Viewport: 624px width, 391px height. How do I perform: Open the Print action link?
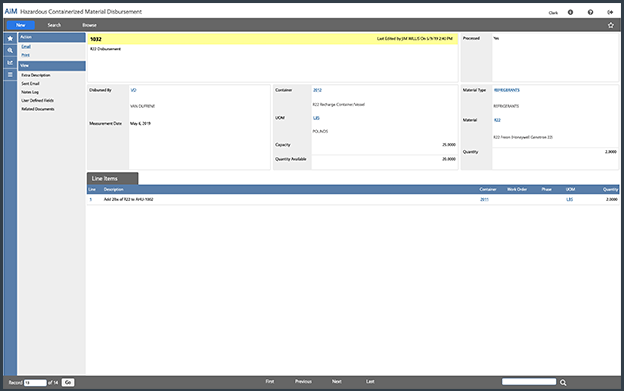pos(25,55)
